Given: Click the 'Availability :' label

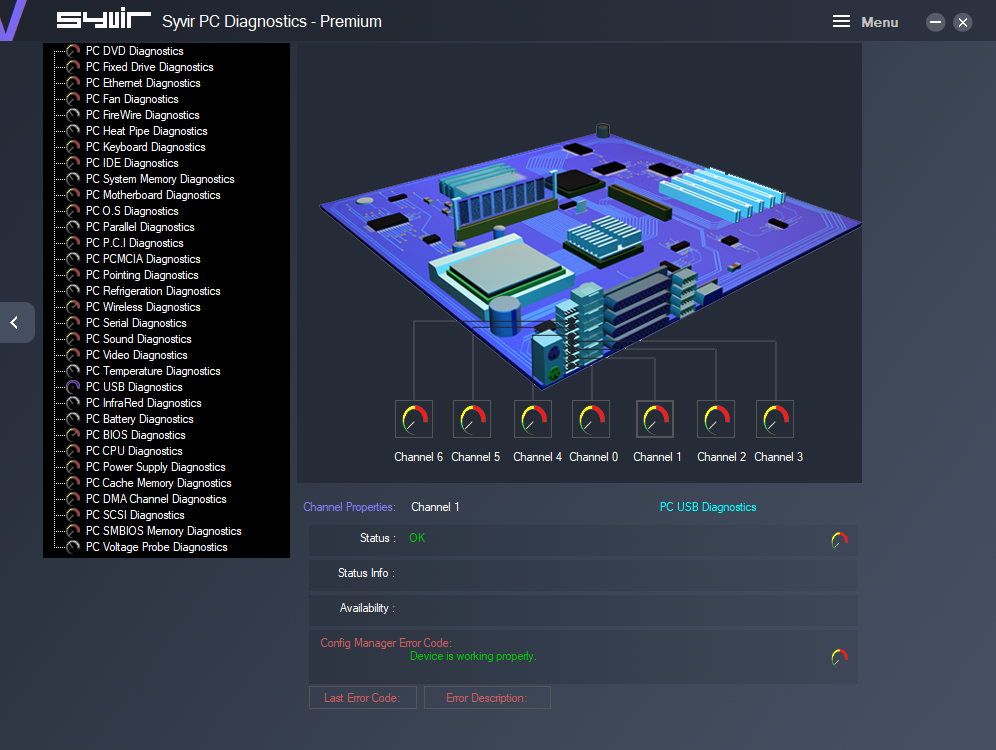Looking at the screenshot, I should [x=367, y=608].
